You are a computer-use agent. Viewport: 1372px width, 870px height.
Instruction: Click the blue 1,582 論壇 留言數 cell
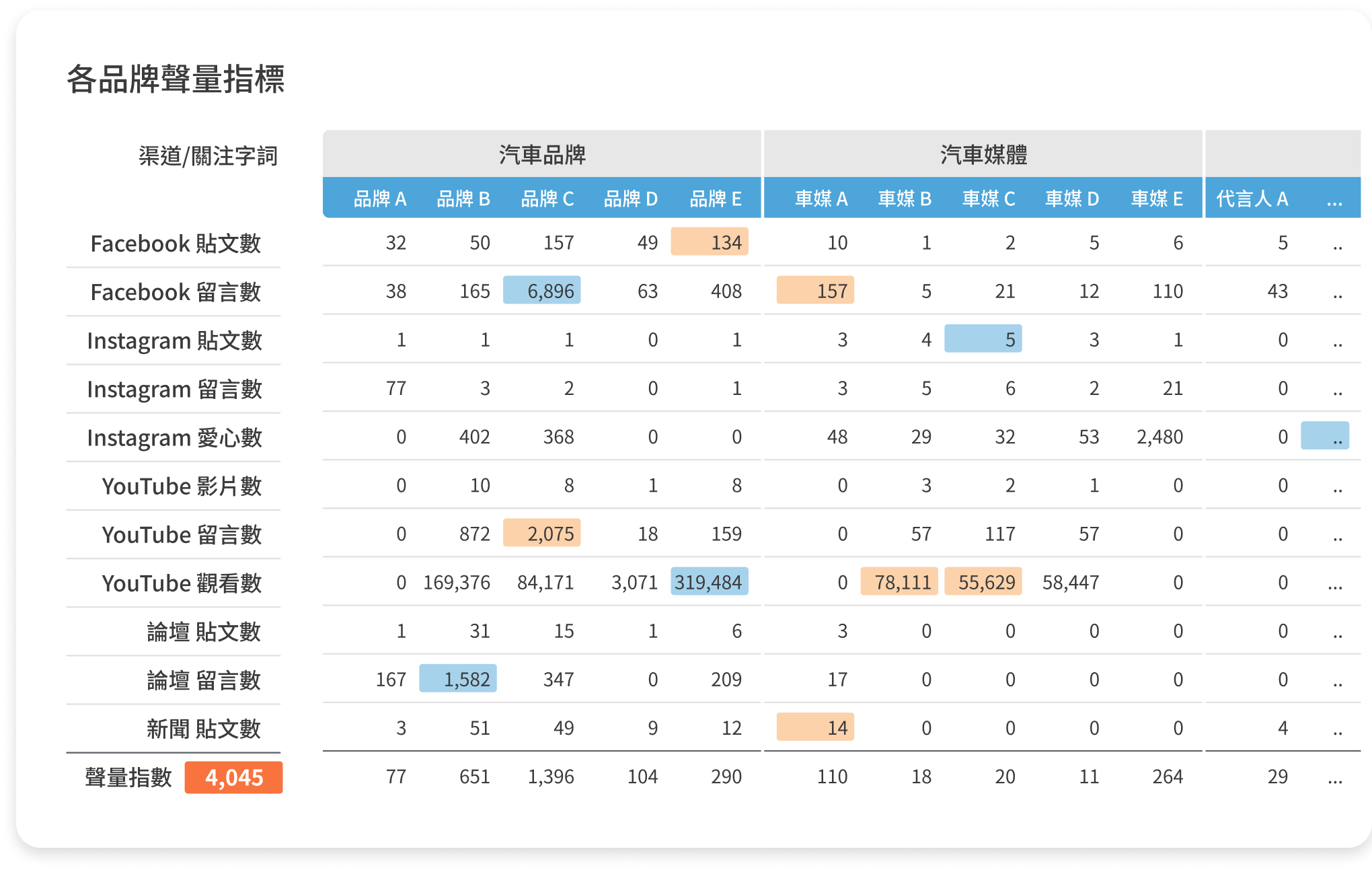click(x=458, y=679)
